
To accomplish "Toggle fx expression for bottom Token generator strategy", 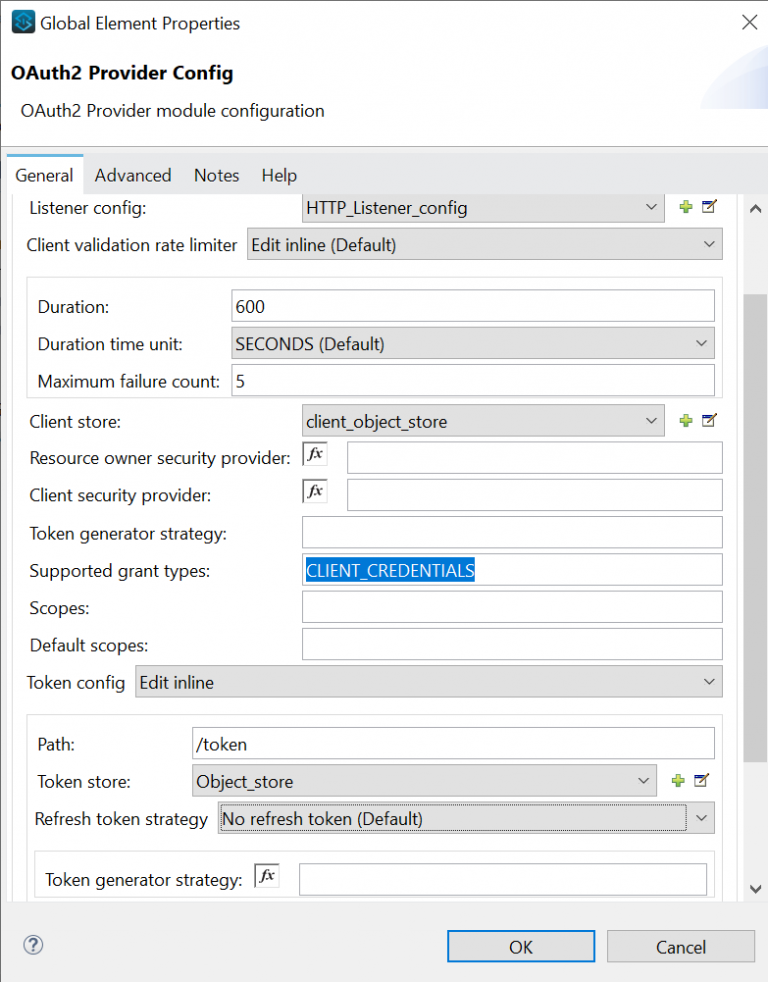I will 267,877.
